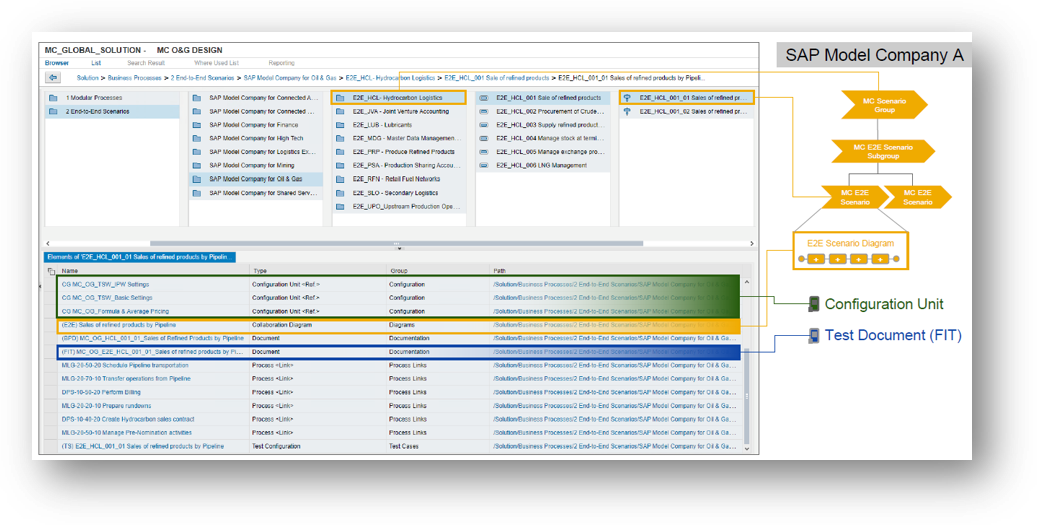Image resolution: width=1037 pixels, height=525 pixels.
Task: Open Business Processes in the breadcrumb path
Action: [135, 77]
